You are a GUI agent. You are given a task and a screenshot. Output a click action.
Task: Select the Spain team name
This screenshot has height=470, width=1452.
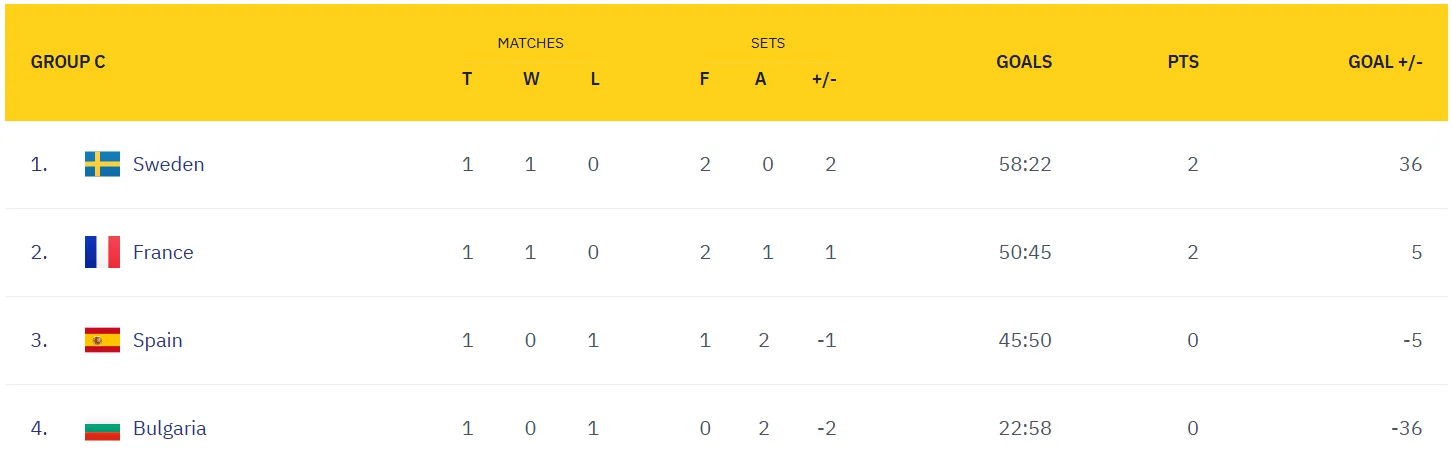157,340
